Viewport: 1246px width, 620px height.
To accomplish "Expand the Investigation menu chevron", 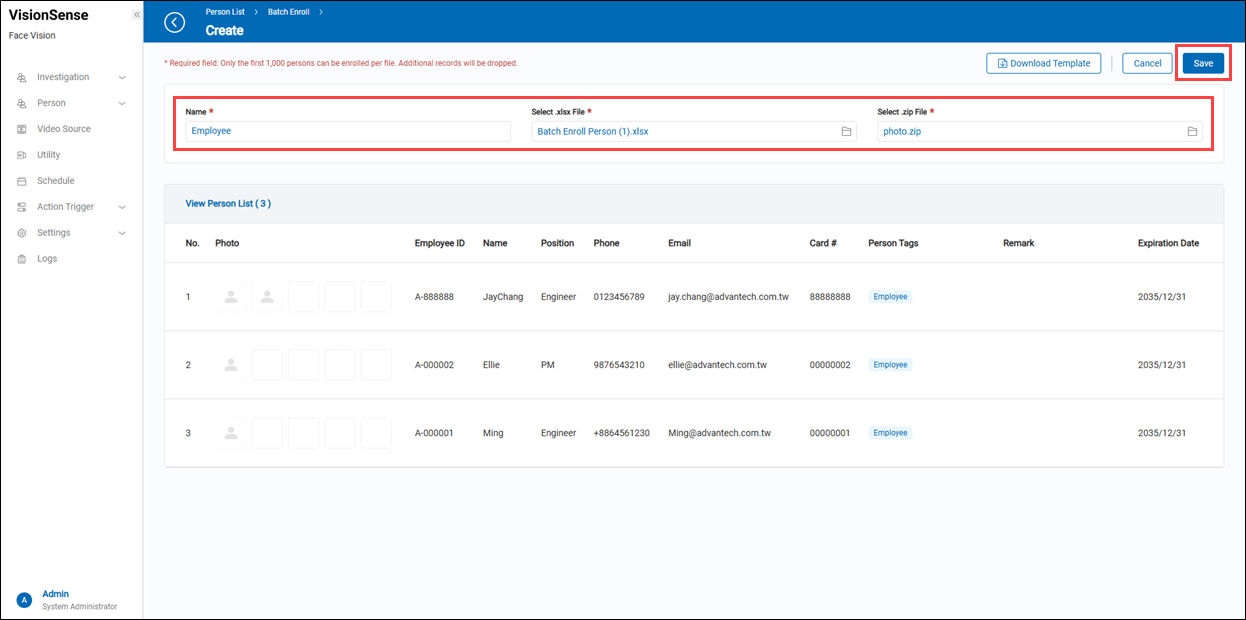I will tap(122, 76).
